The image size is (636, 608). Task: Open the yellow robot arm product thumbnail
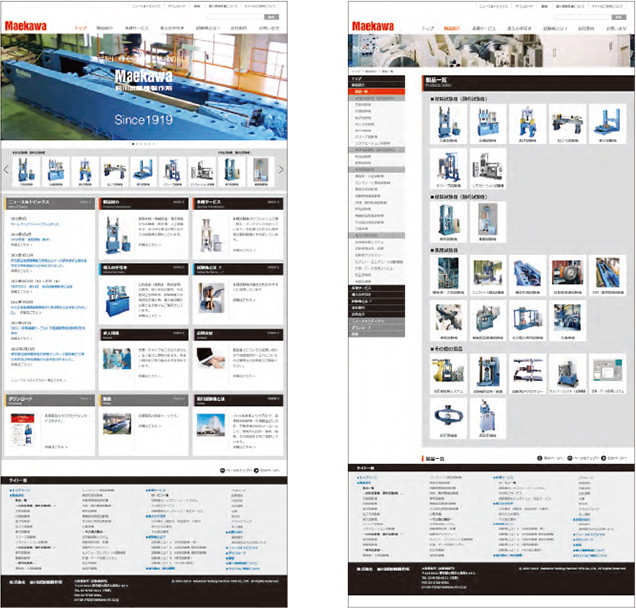tap(448, 374)
